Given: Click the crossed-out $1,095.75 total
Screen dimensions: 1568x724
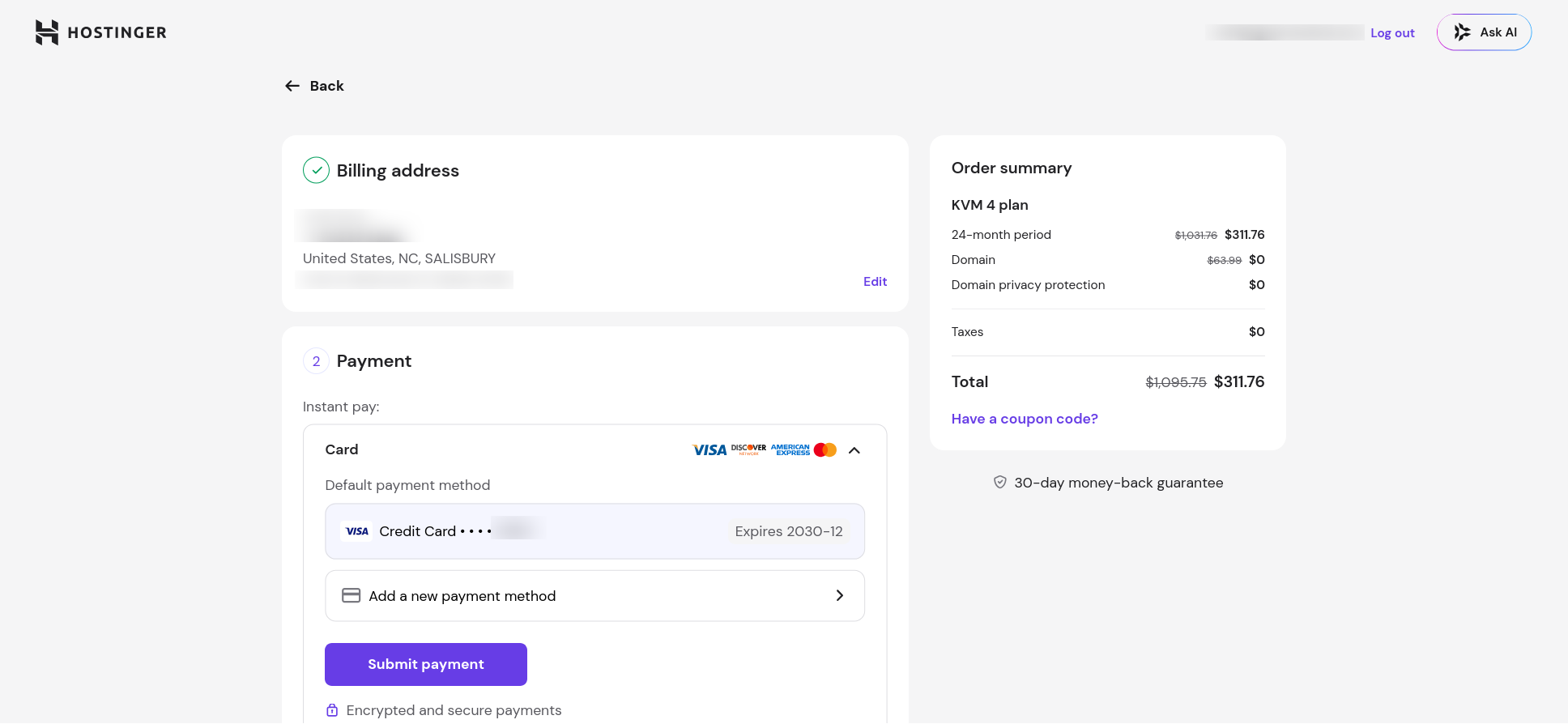Looking at the screenshot, I should (x=1175, y=382).
